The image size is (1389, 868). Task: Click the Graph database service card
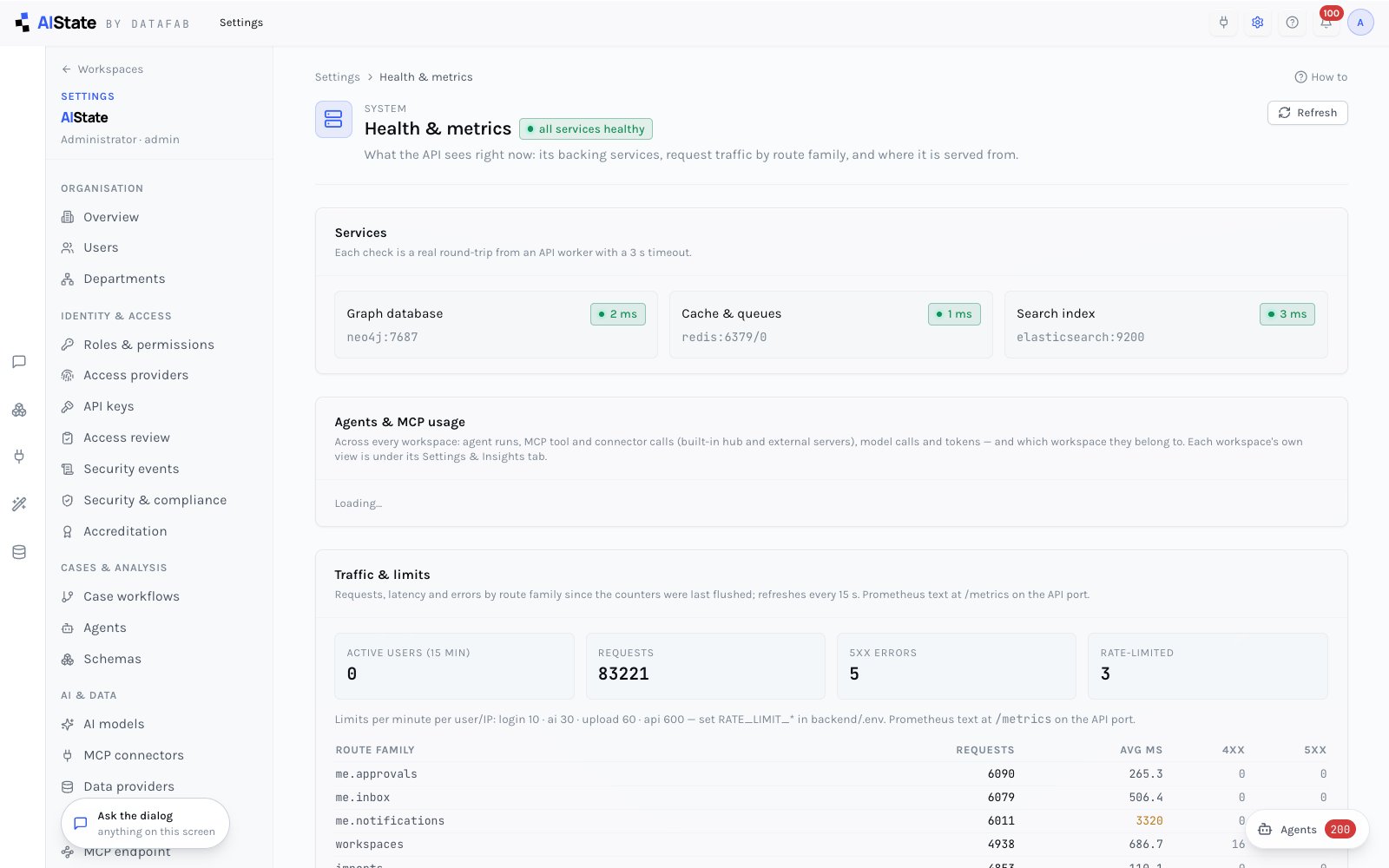(496, 325)
